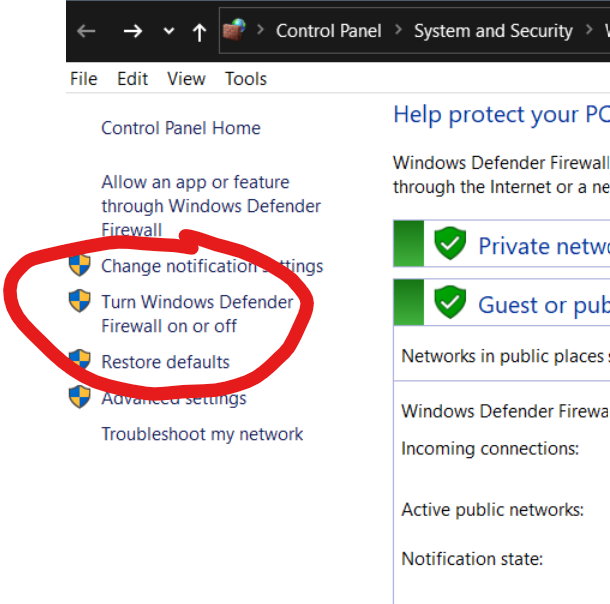Go up one level with up arrow
This screenshot has height=604, width=610.
click(200, 32)
